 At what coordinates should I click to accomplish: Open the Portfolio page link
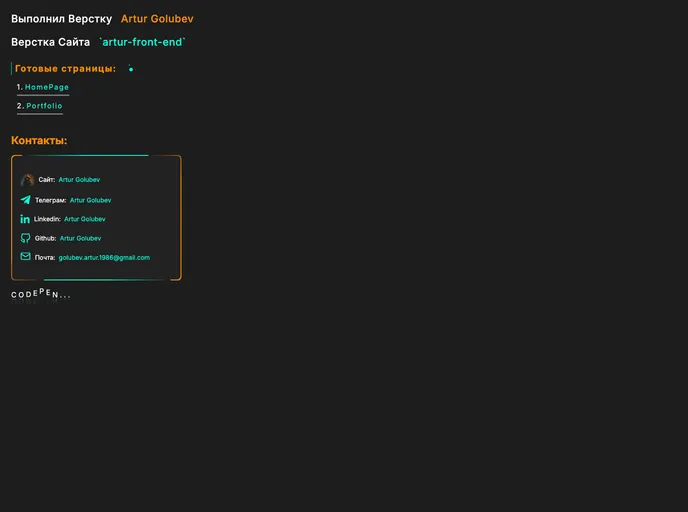44,106
